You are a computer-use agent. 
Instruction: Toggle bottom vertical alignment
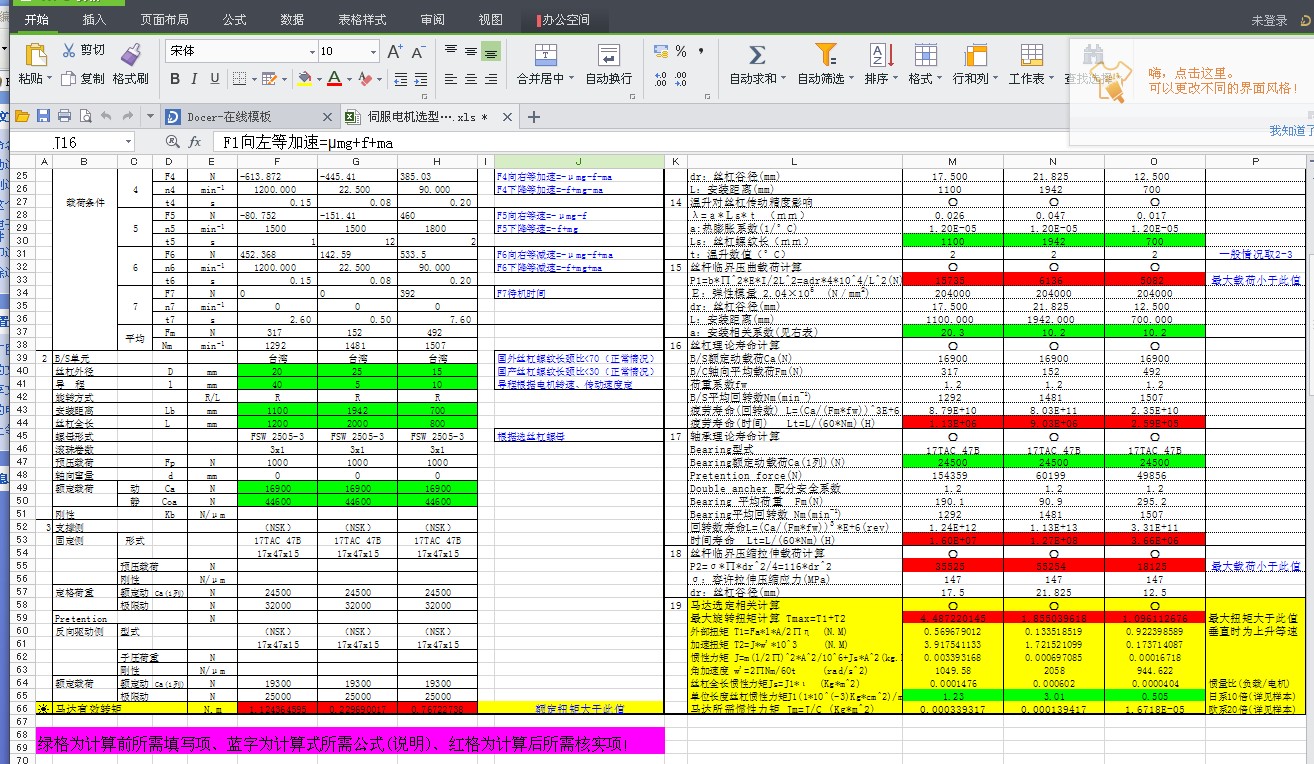[x=491, y=51]
